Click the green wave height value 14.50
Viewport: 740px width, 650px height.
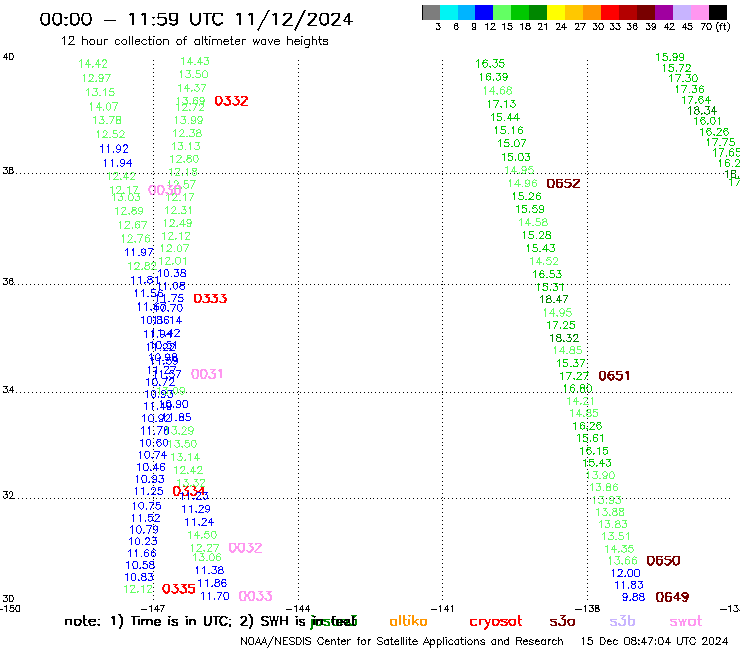pos(202,535)
